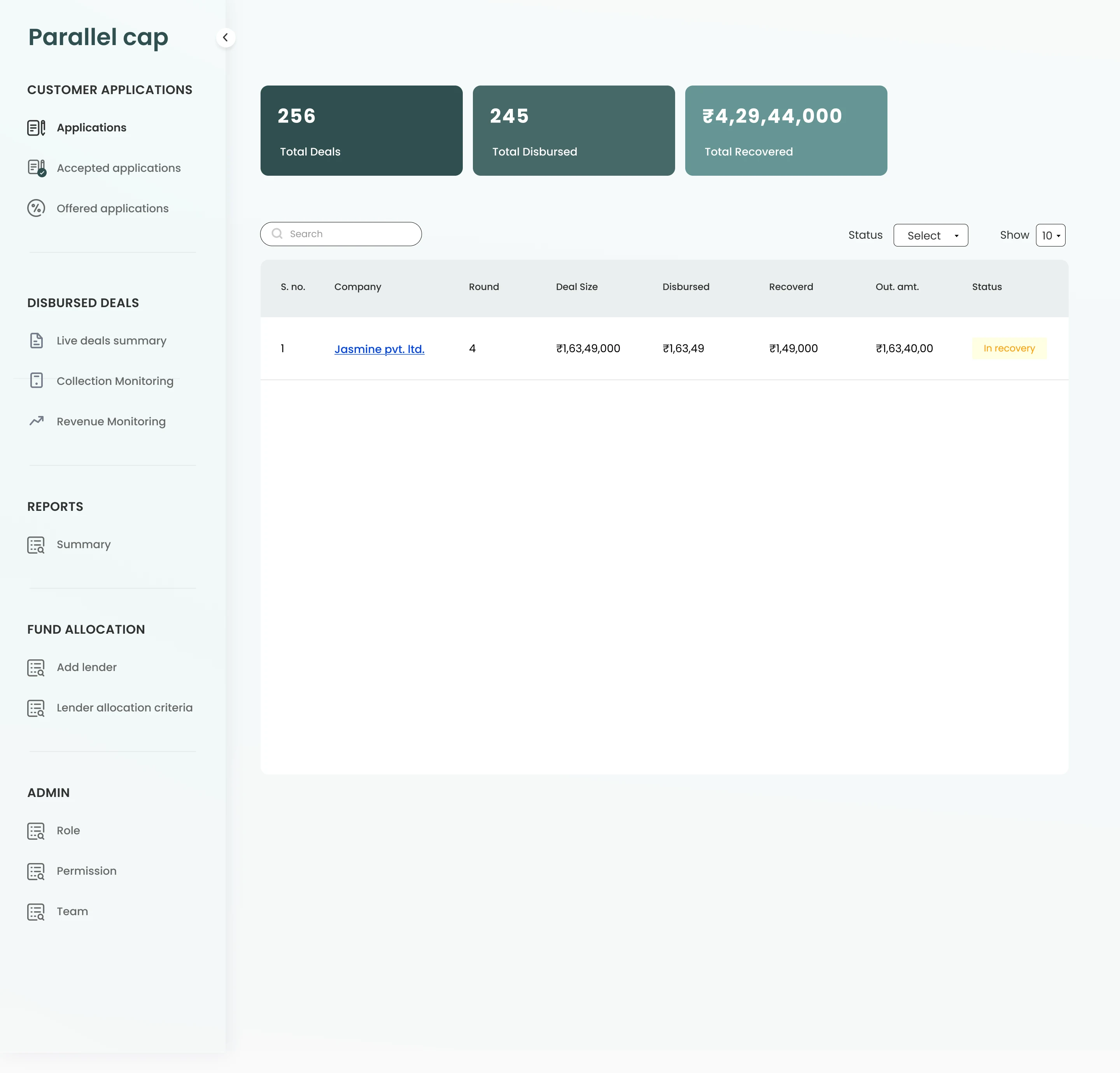Click the REPORTS section heading
The width and height of the screenshot is (1120, 1073).
point(55,507)
